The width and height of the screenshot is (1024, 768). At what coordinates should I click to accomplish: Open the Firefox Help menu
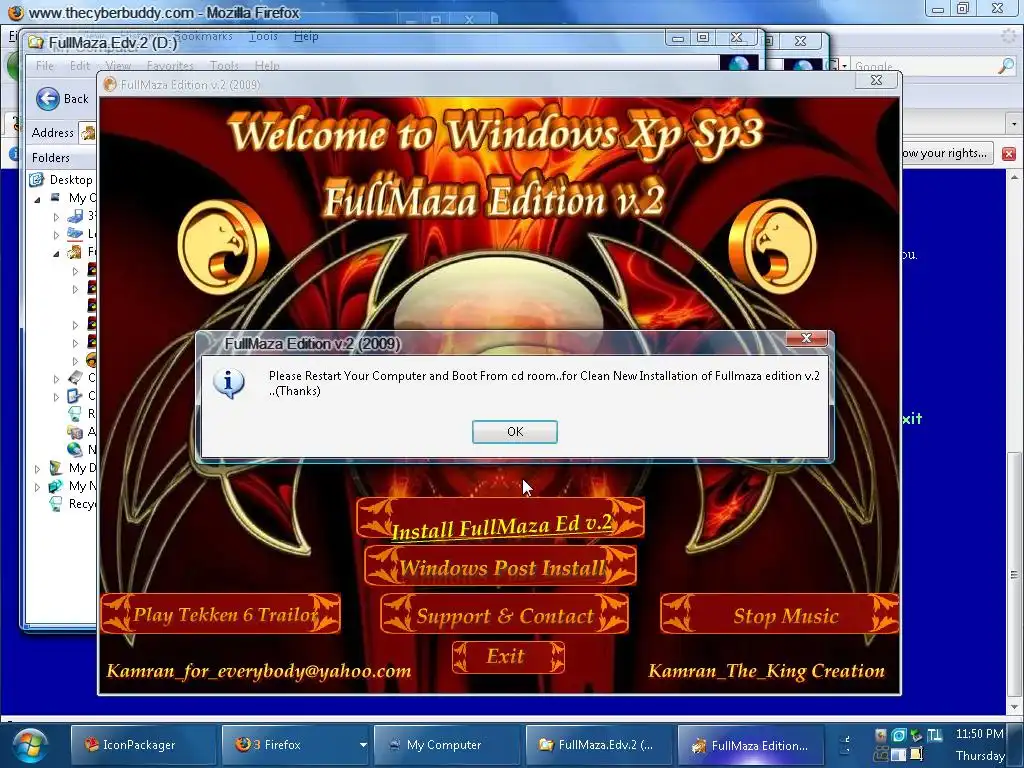pos(306,37)
